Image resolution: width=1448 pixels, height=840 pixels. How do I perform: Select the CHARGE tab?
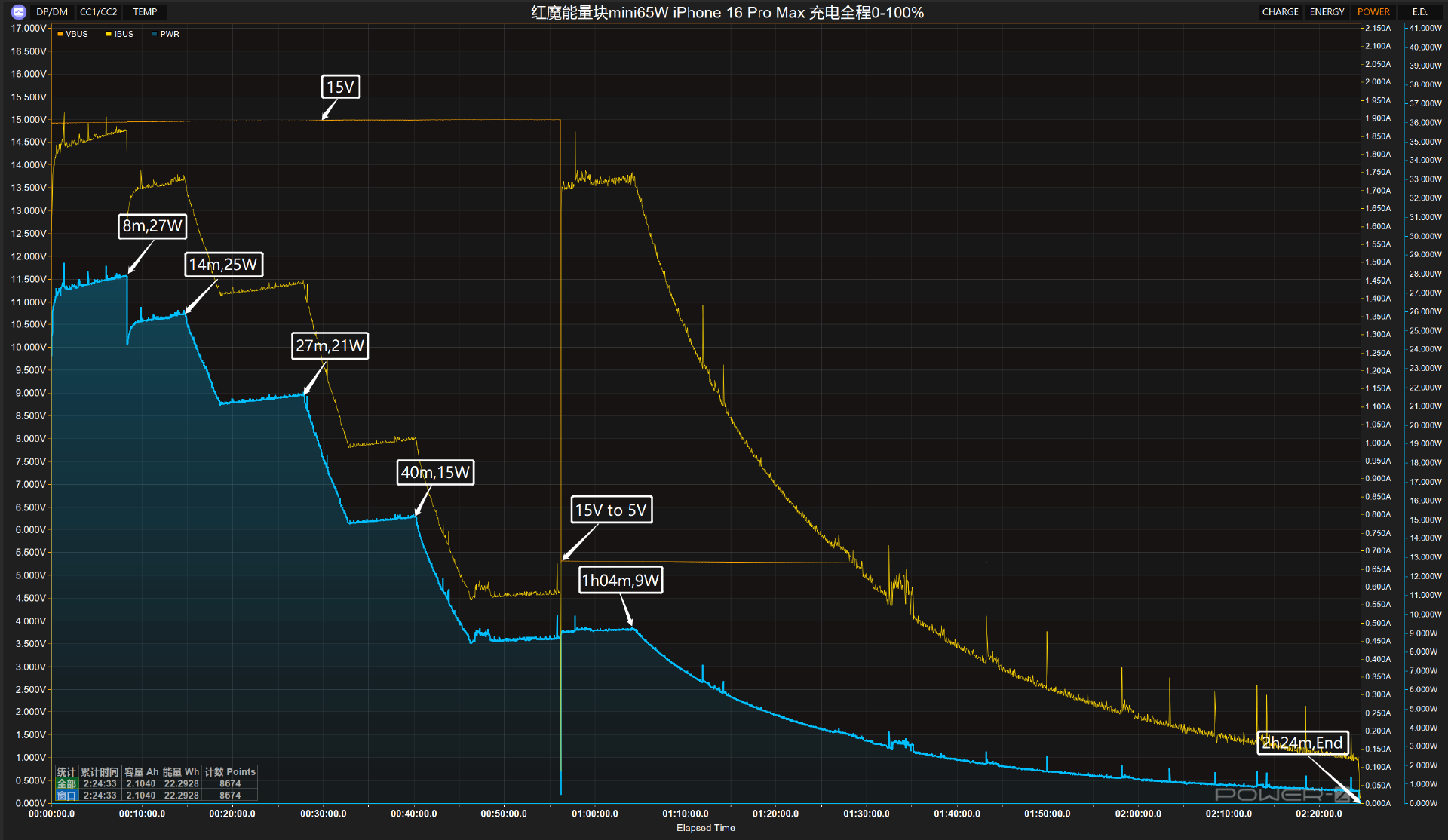(x=1280, y=12)
